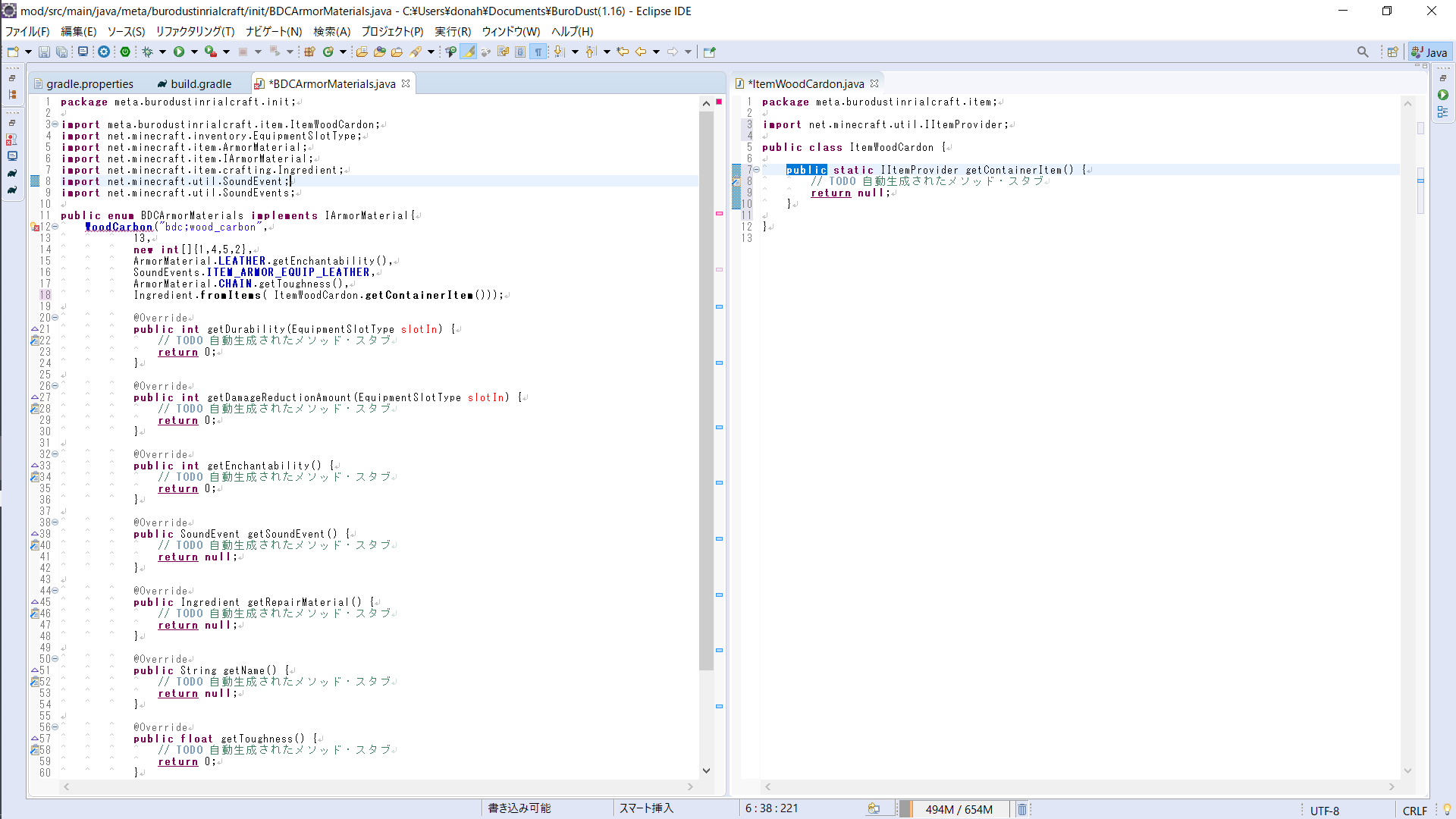Collapse the imports fold marker on line 3
Image resolution: width=1456 pixels, height=819 pixels.
(x=55, y=124)
